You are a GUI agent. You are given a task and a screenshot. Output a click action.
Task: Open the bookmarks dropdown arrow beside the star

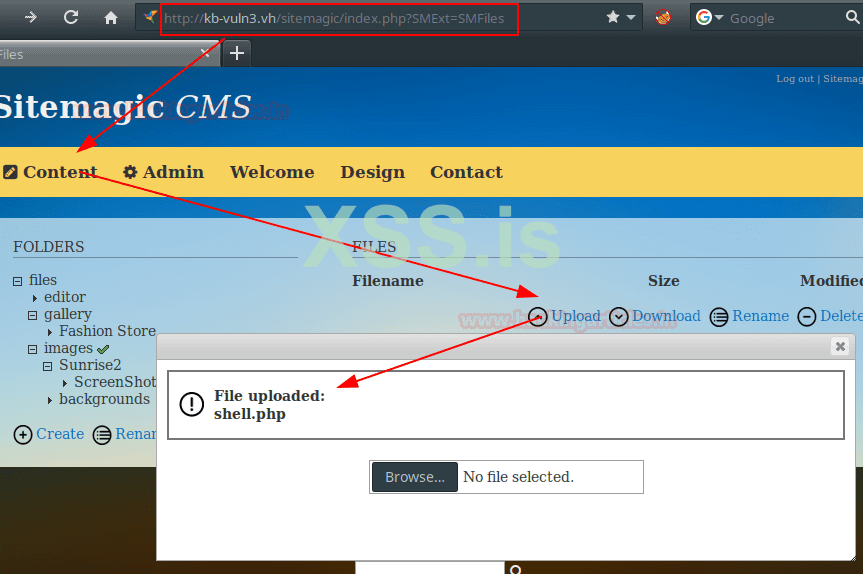(x=631, y=17)
